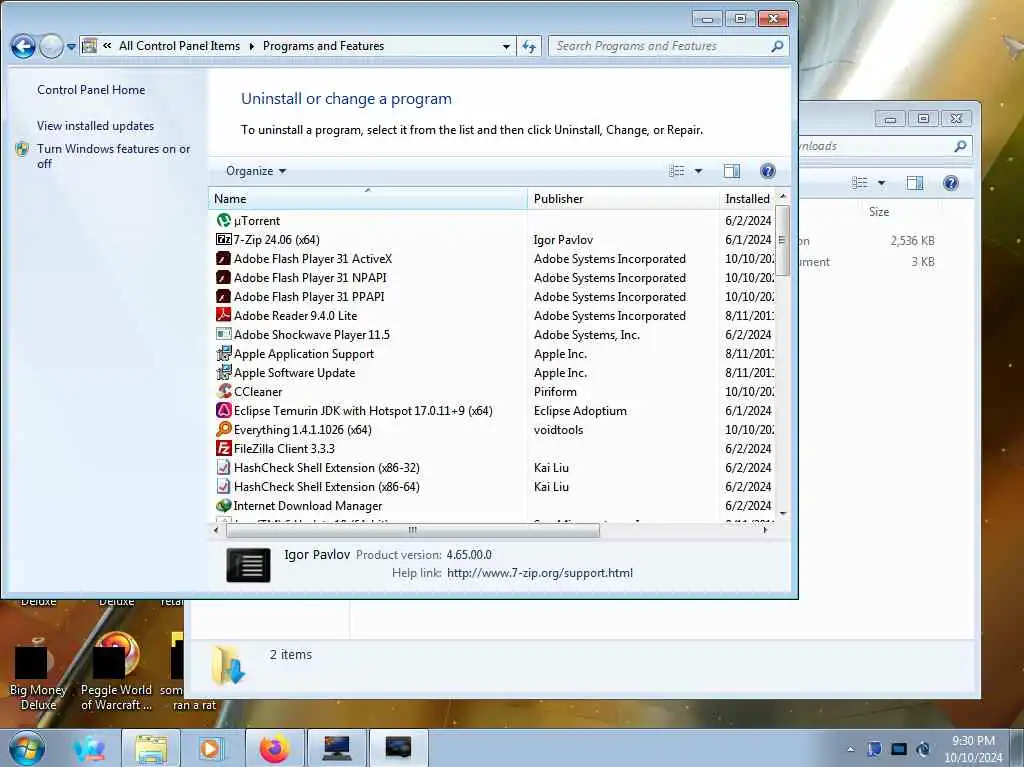Click the Size column header in Downloads window
1024x767 pixels.
point(879,212)
